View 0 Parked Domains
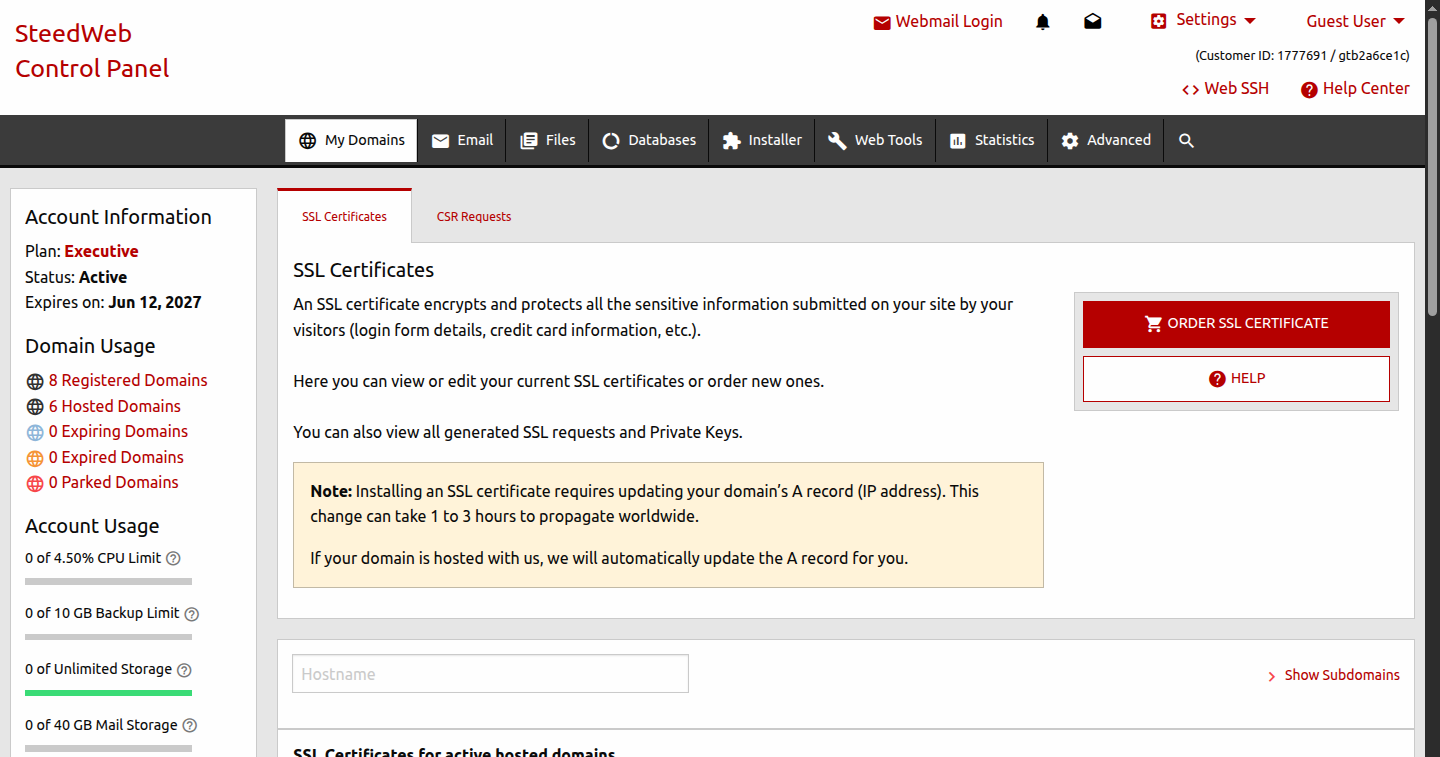Viewport: 1440px width, 757px height. click(113, 482)
